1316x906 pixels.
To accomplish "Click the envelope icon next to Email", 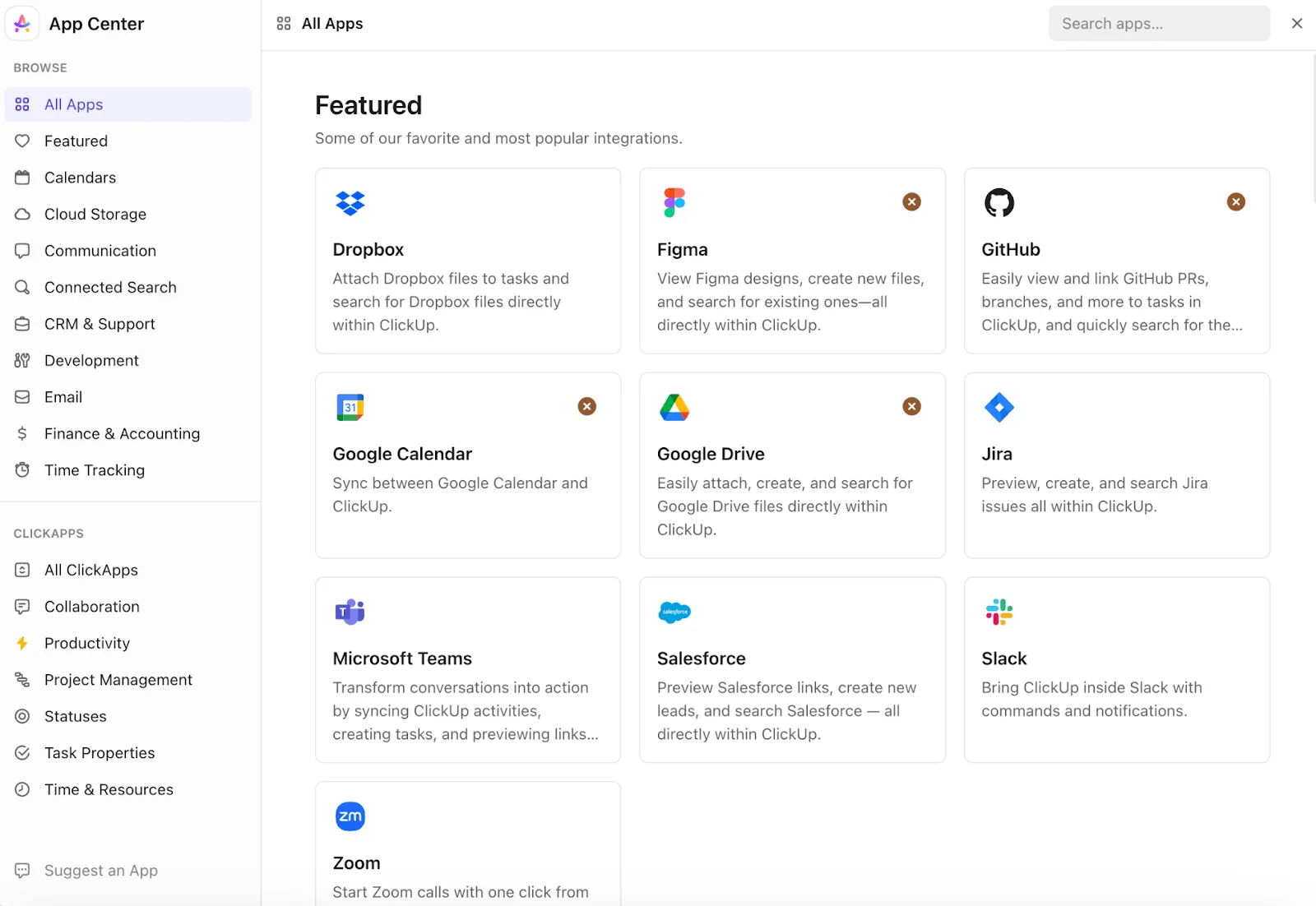I will pos(22,397).
